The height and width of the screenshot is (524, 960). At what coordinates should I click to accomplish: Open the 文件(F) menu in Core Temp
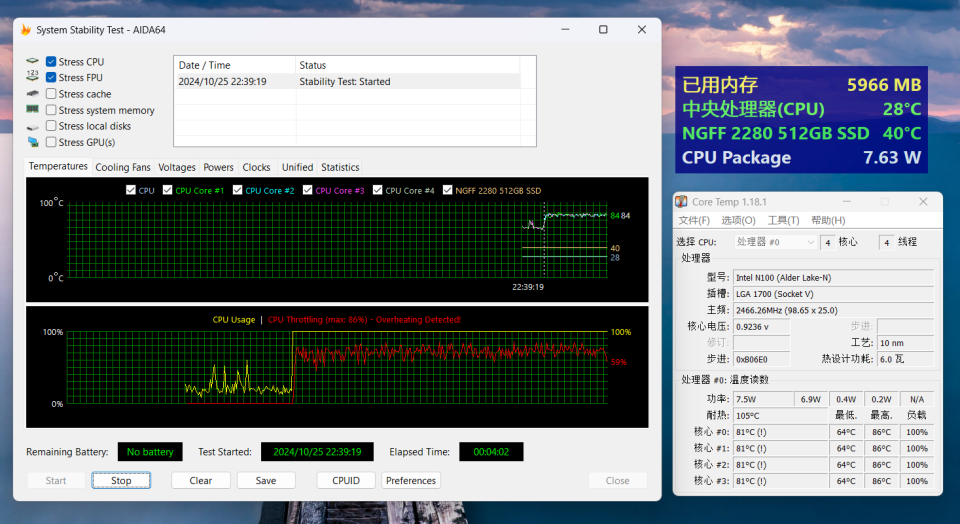(x=694, y=220)
